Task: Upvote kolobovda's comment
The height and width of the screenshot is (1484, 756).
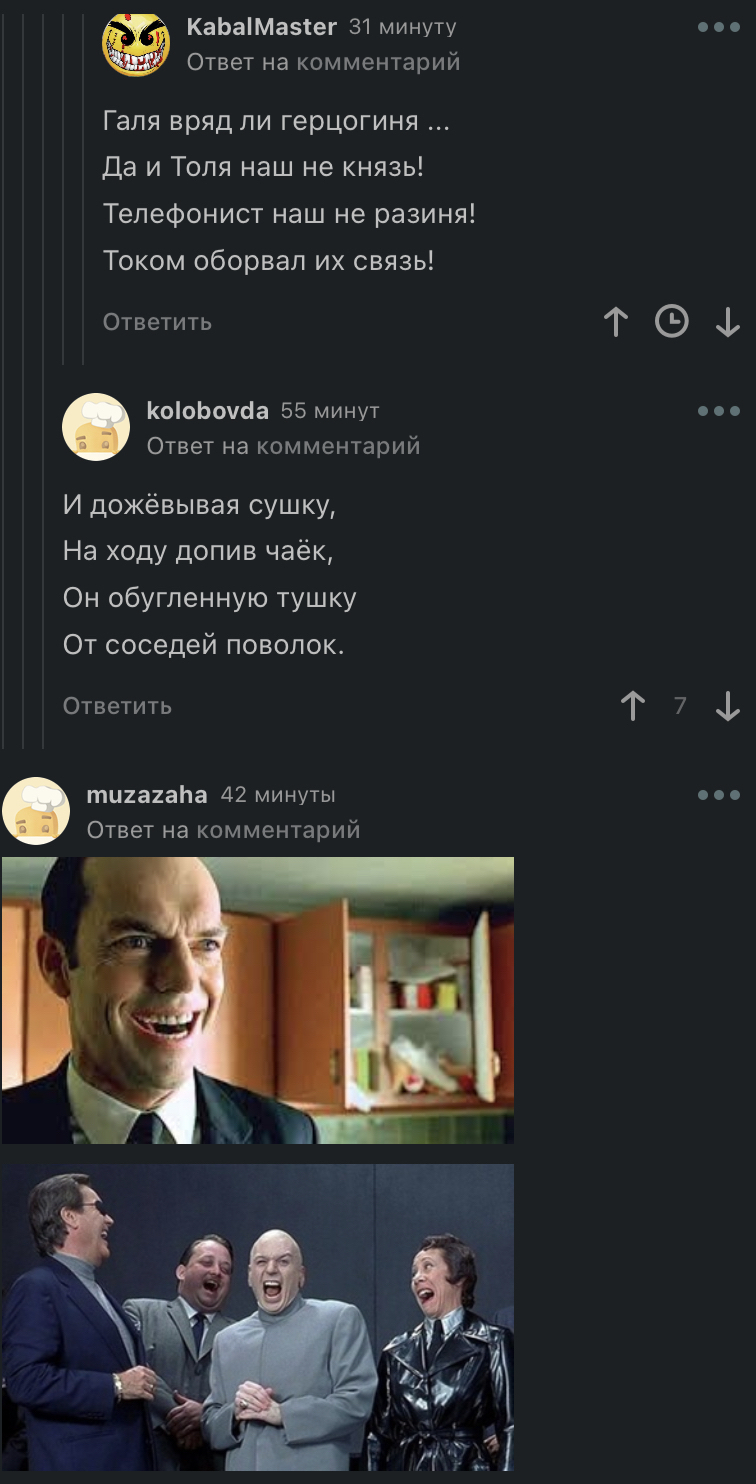Action: [x=632, y=706]
